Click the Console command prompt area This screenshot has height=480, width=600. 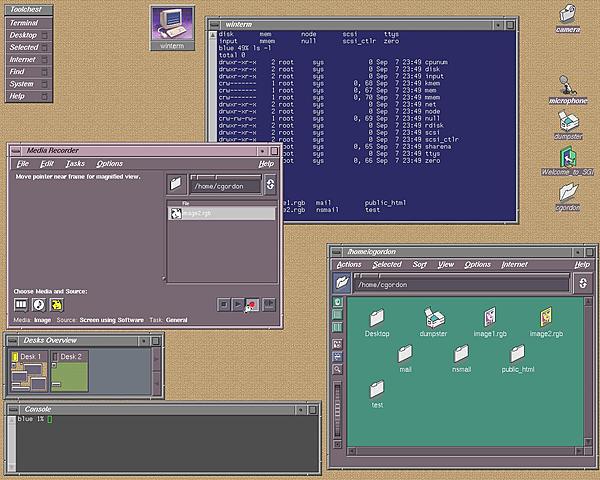[x=168, y=443]
